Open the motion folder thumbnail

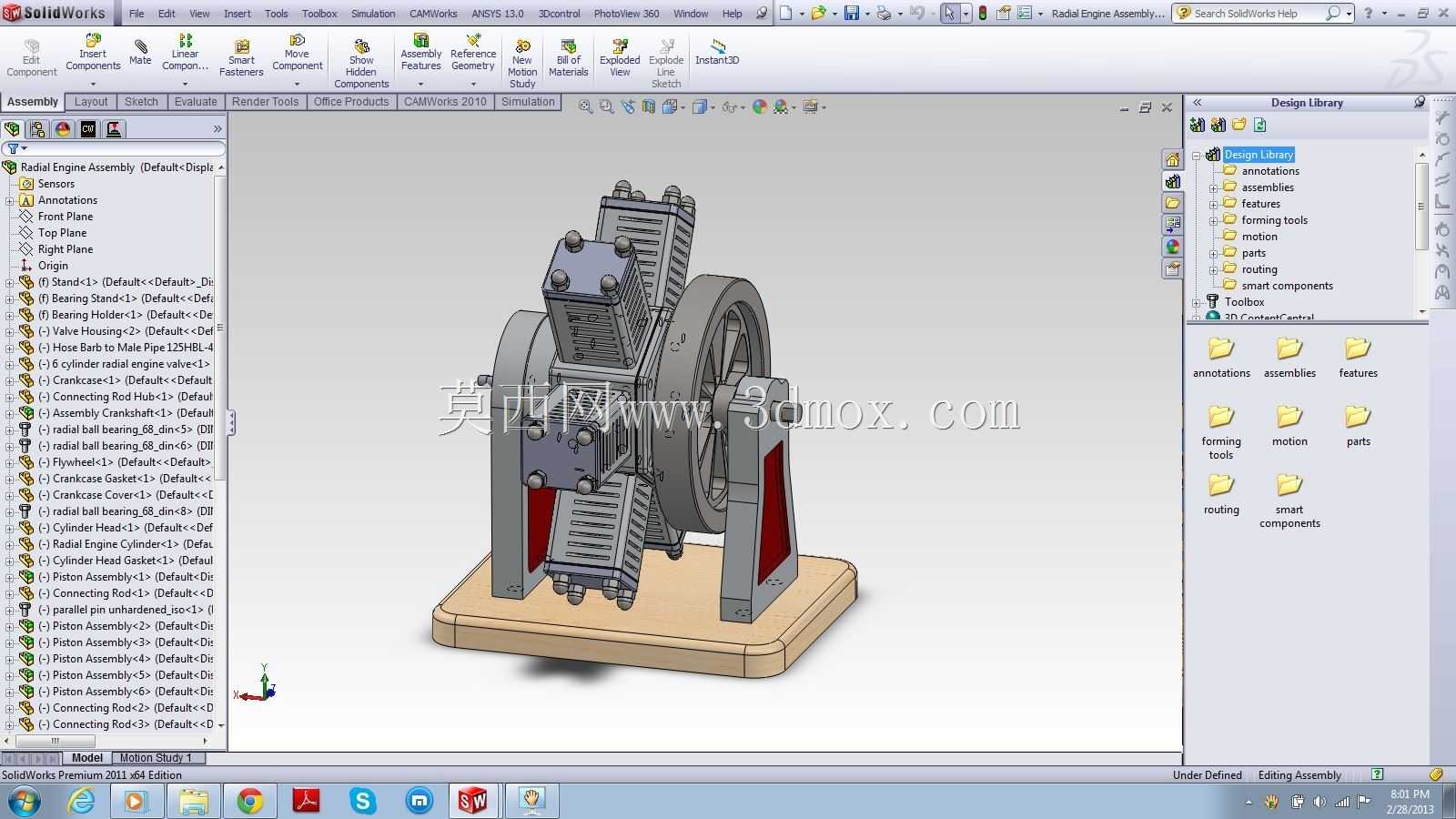[1289, 426]
